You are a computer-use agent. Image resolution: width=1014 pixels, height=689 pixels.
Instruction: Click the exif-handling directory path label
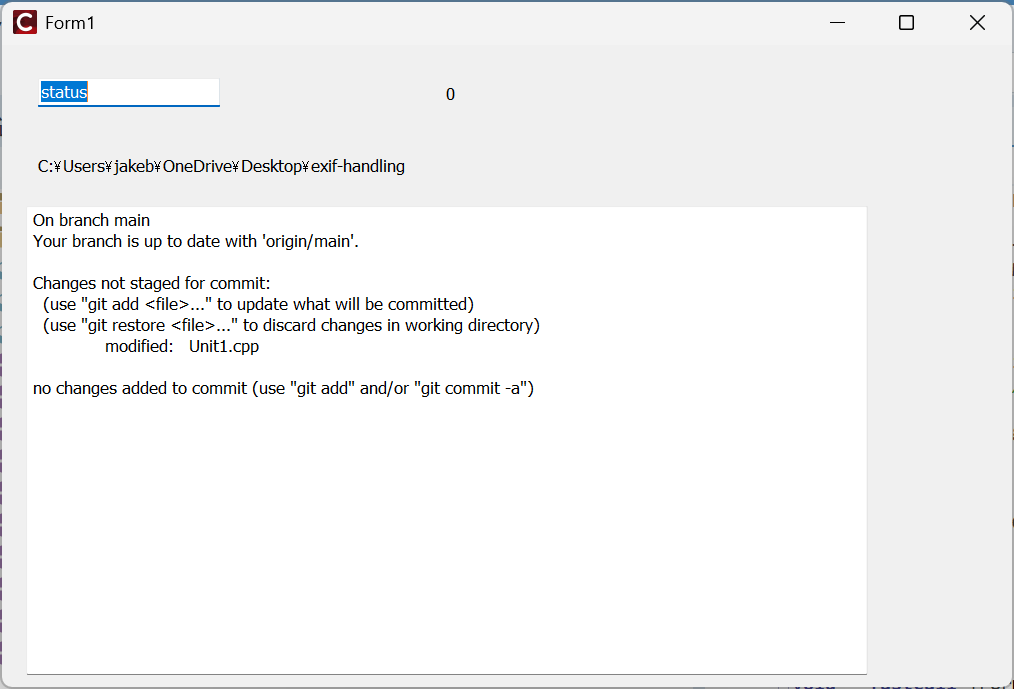221,167
